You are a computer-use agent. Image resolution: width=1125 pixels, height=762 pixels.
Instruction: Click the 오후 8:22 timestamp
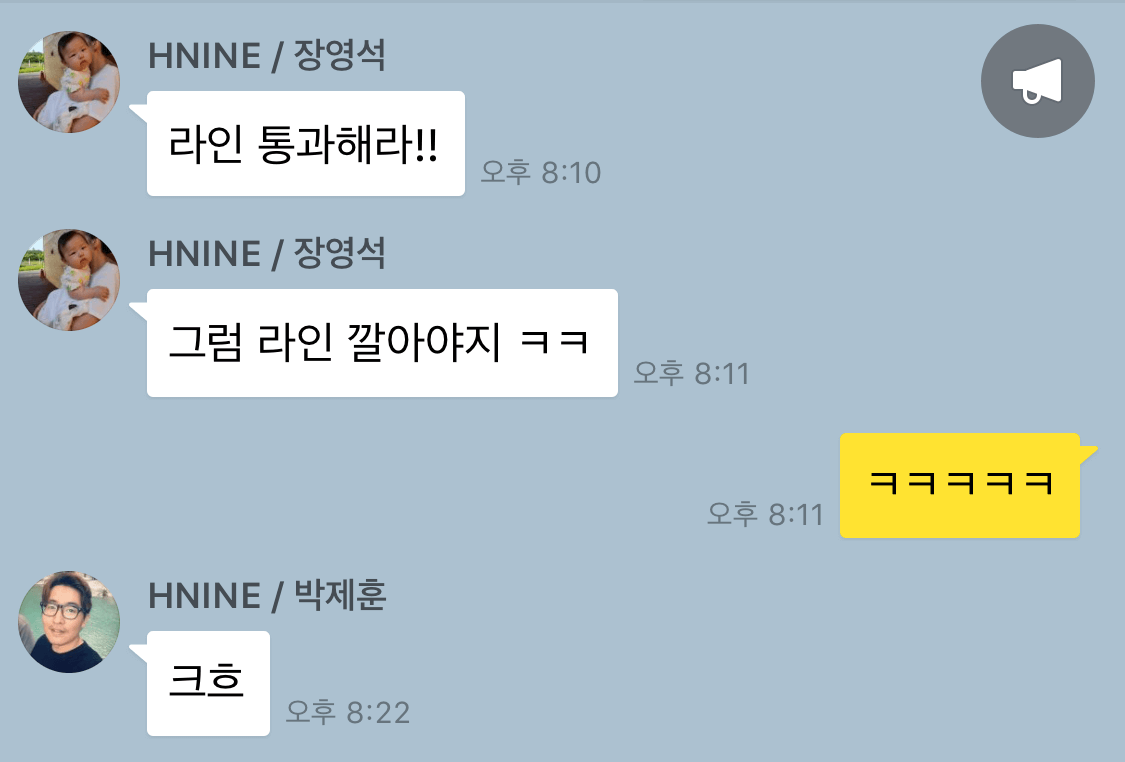tap(348, 712)
